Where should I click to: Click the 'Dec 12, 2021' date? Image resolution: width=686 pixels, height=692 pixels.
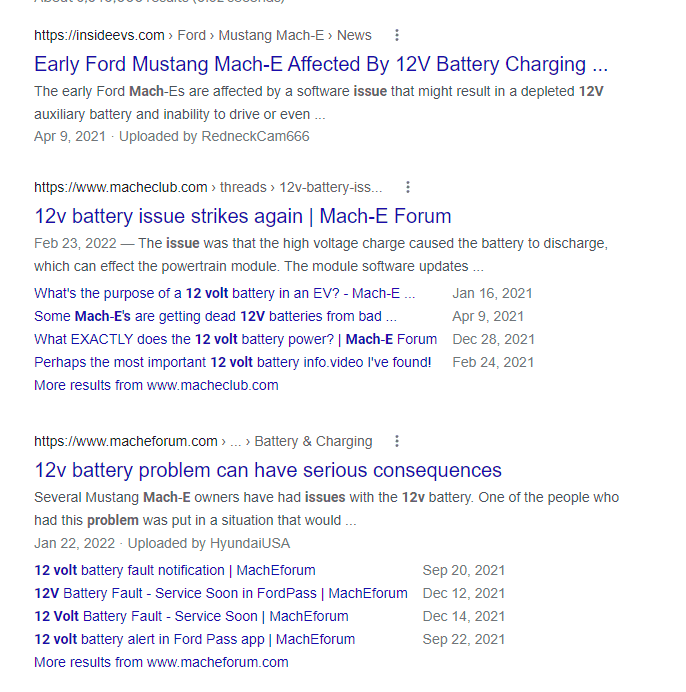pos(464,593)
